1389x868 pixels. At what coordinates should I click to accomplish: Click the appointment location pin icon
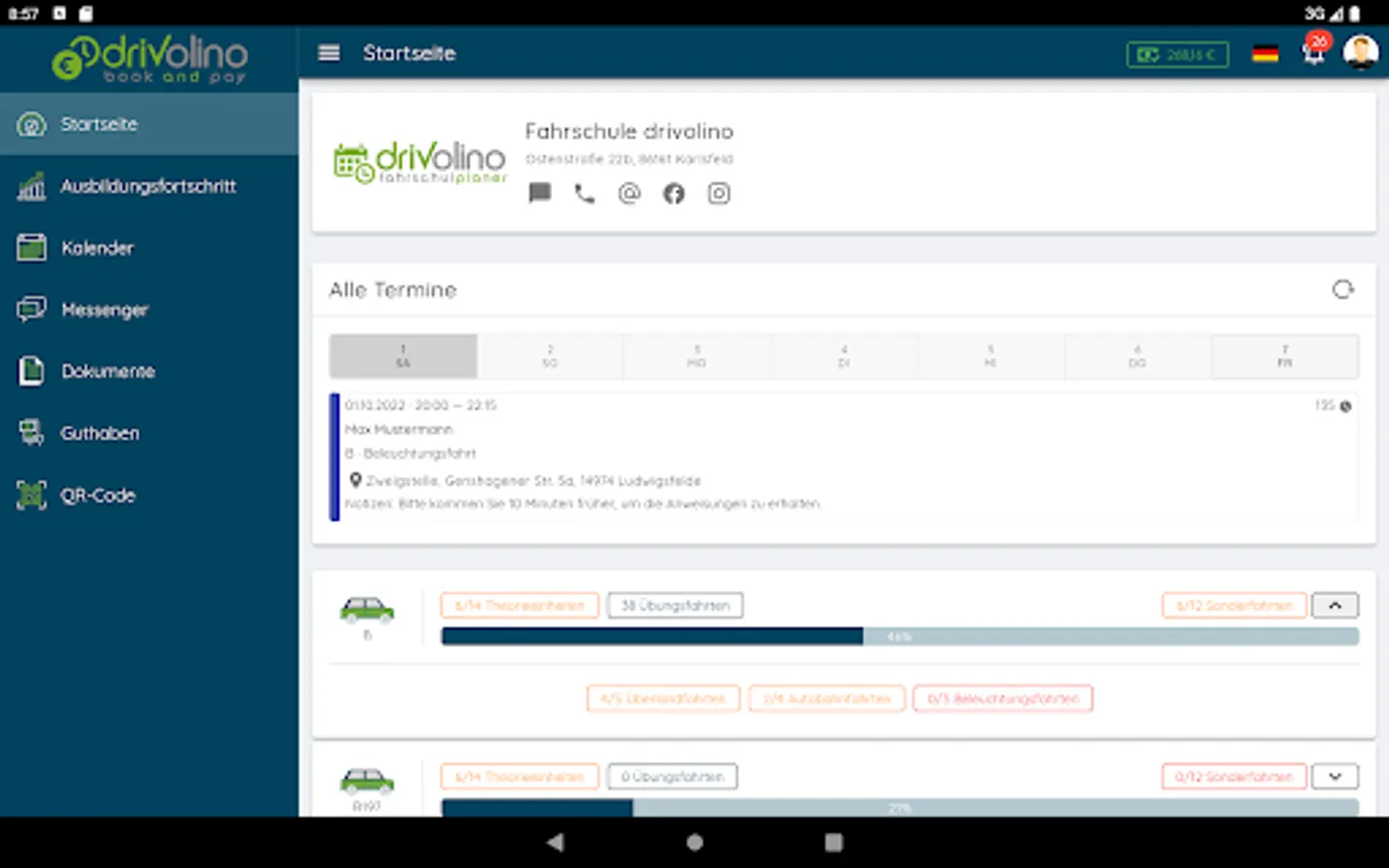coord(355,479)
